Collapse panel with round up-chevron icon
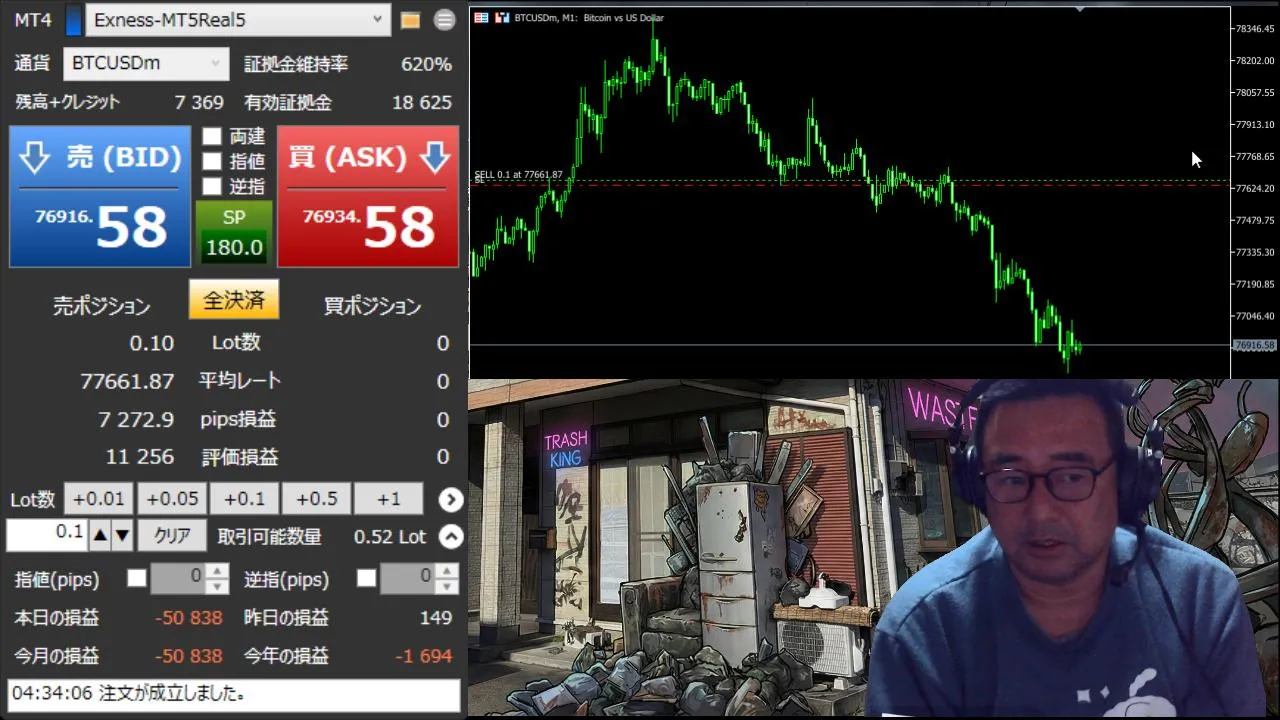Screen dimensions: 1280x720 click(451, 537)
